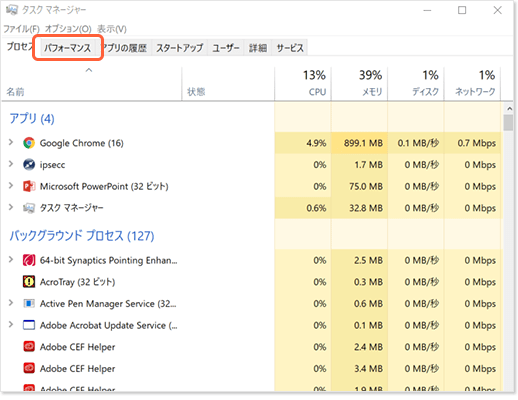
Task: Expand the Adobe Acrobat Update Service row
Action: 11,324
